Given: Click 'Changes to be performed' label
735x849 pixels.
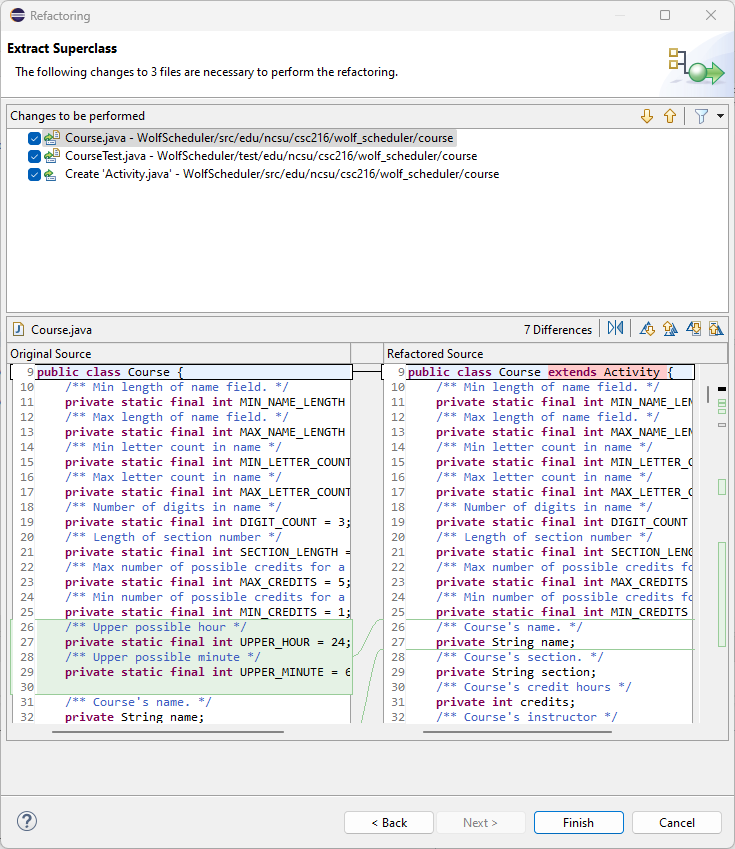Looking at the screenshot, I should 77,116.
